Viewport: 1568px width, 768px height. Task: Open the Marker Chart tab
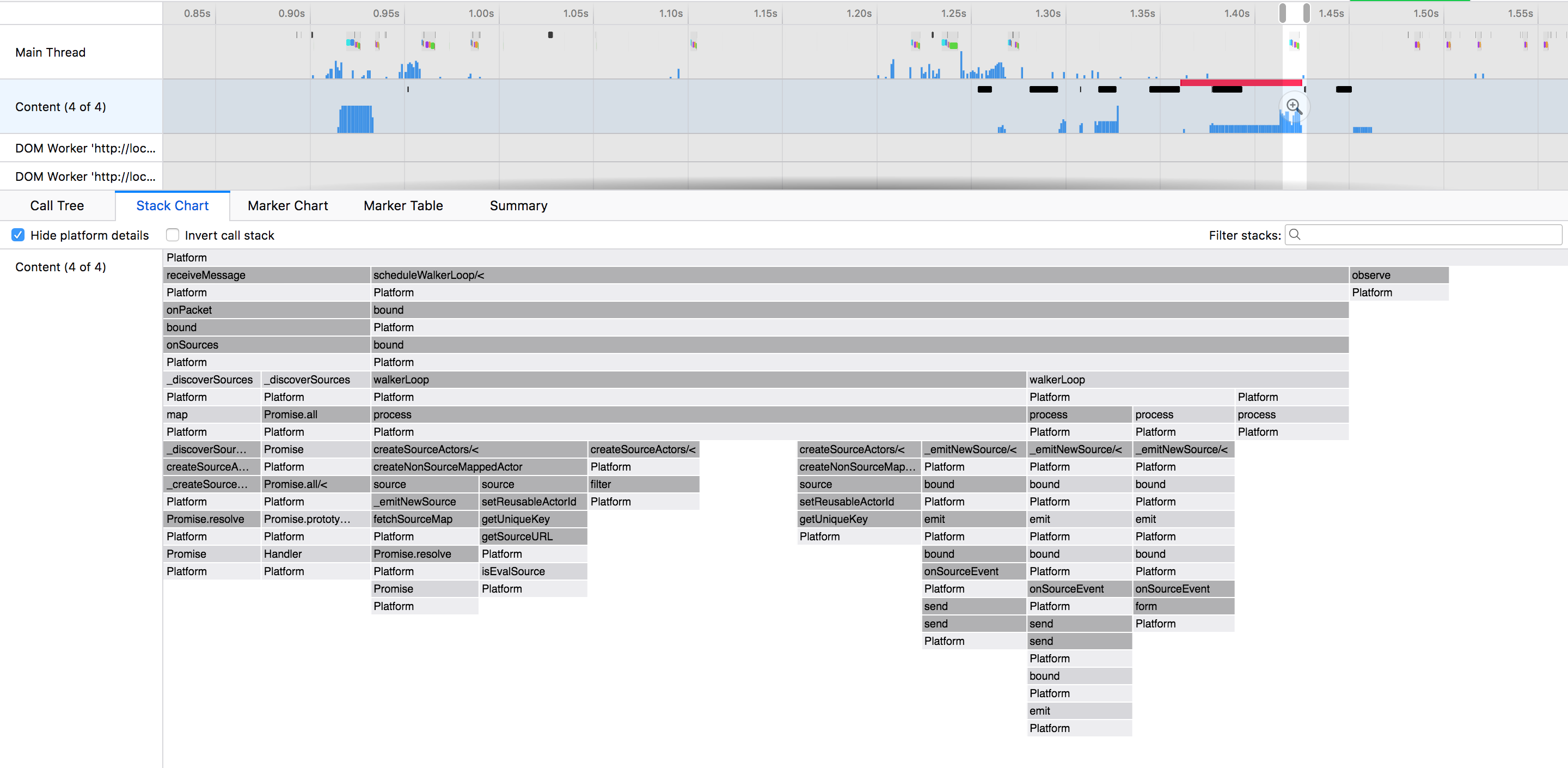(x=287, y=206)
